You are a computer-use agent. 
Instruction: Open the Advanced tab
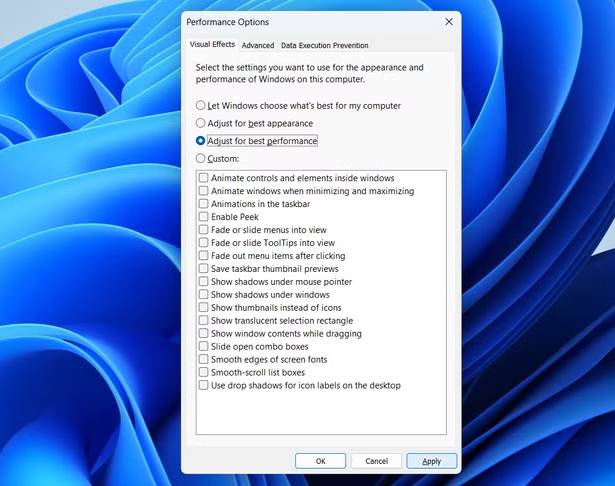(258, 46)
